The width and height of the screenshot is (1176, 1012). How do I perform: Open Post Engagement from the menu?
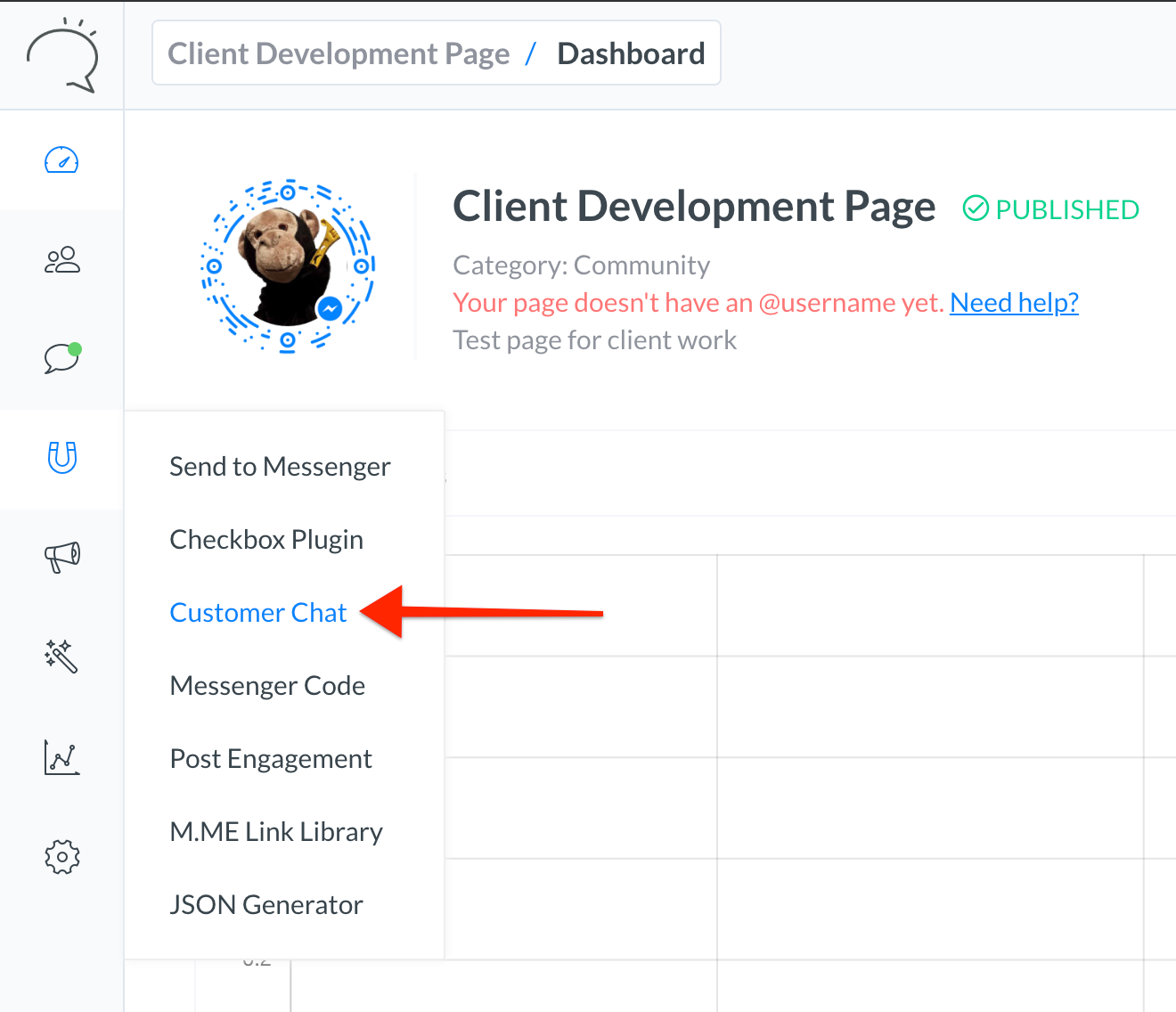tap(271, 759)
